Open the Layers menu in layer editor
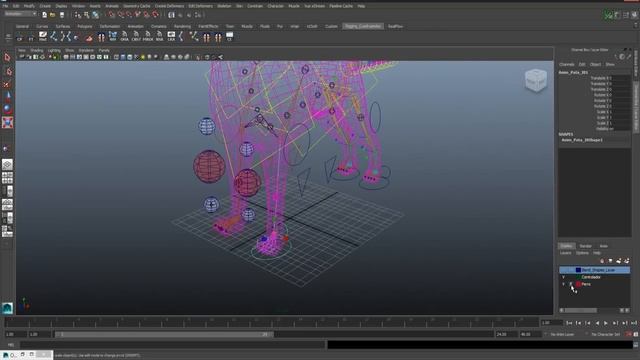Image resolution: width=640 pixels, height=360 pixels. [x=565, y=253]
